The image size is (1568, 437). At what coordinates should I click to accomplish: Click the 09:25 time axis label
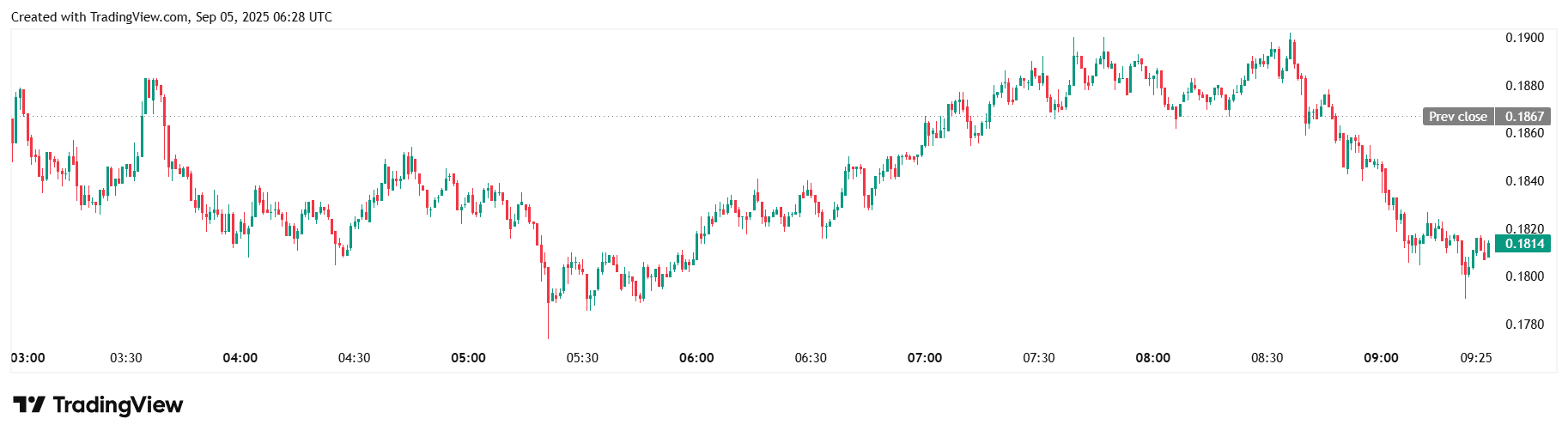tap(1476, 358)
